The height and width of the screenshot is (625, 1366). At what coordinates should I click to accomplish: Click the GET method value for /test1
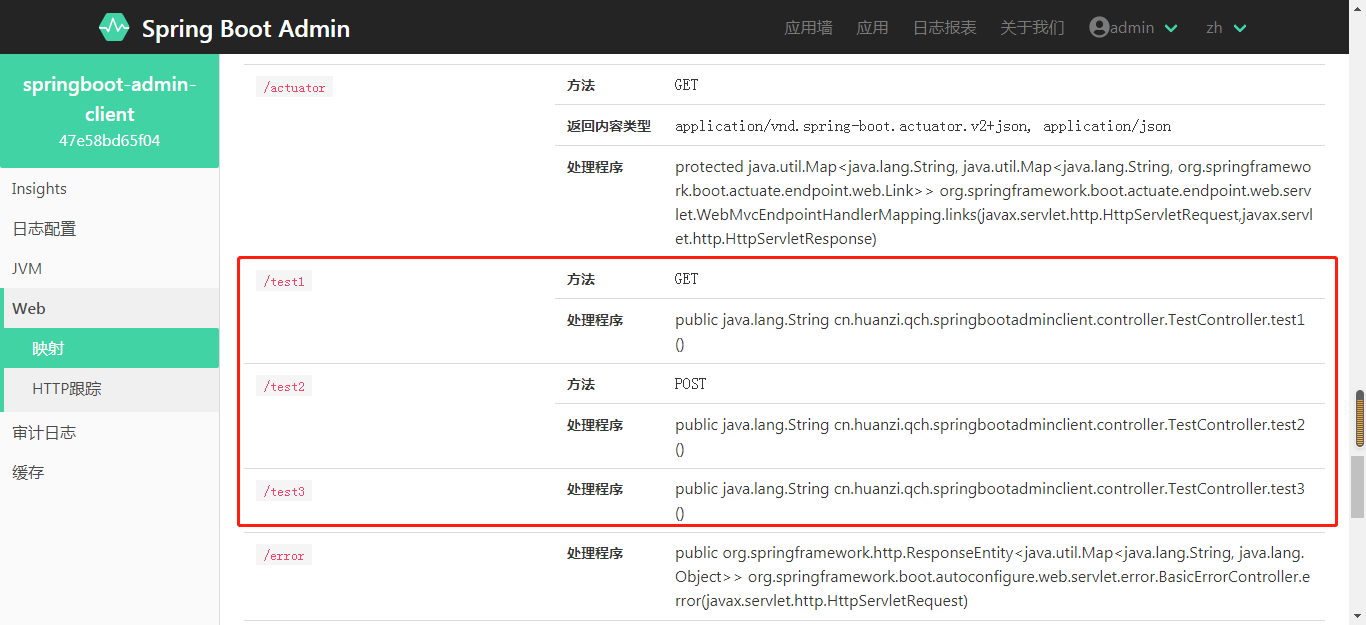686,279
